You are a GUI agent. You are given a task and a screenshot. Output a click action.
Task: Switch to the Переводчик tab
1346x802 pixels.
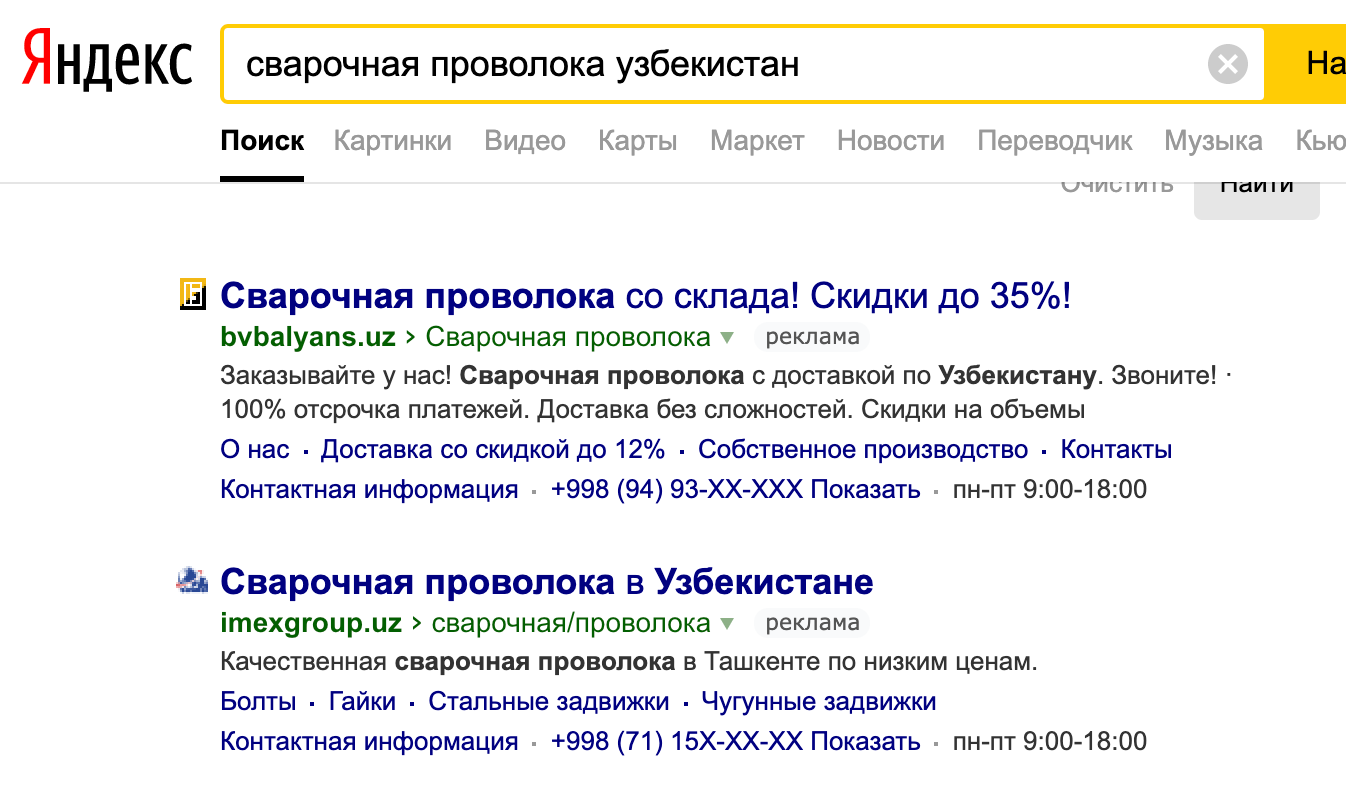tap(1054, 141)
